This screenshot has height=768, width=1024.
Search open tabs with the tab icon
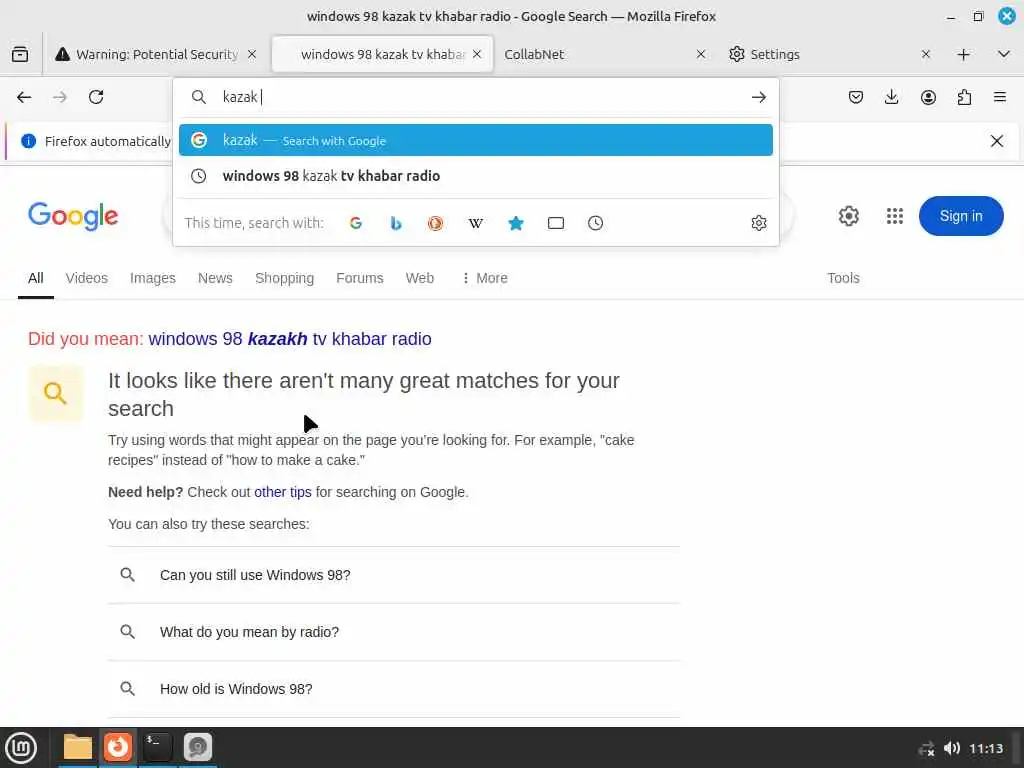(556, 223)
